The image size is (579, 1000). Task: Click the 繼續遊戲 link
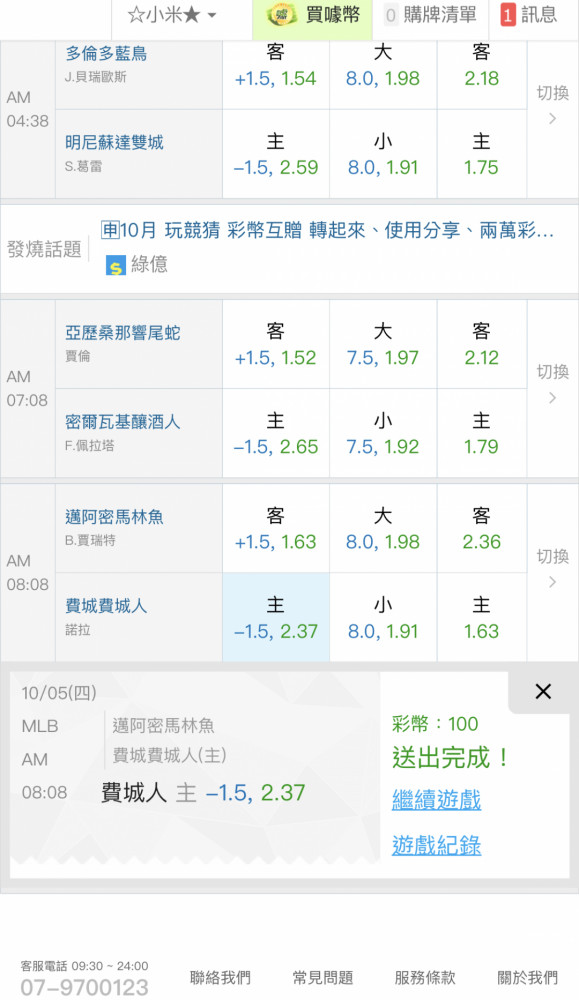tap(436, 800)
